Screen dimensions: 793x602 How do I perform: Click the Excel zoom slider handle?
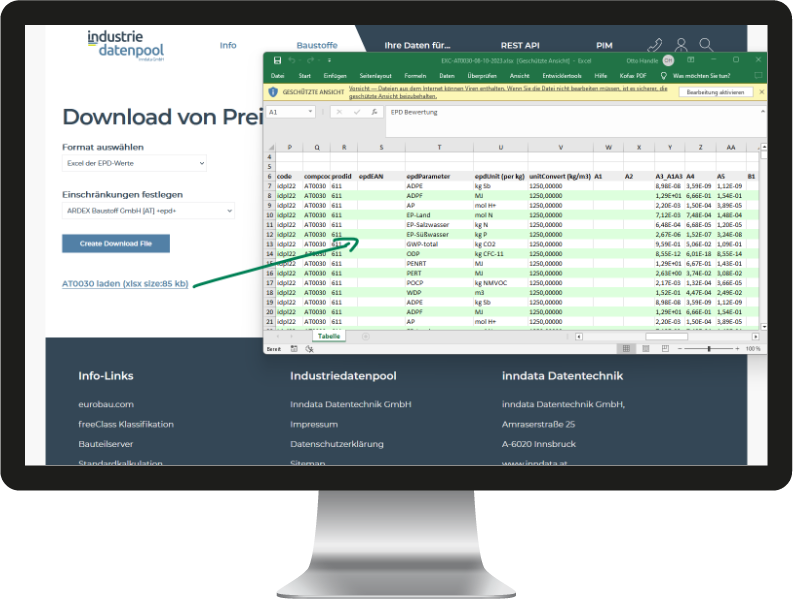click(709, 349)
